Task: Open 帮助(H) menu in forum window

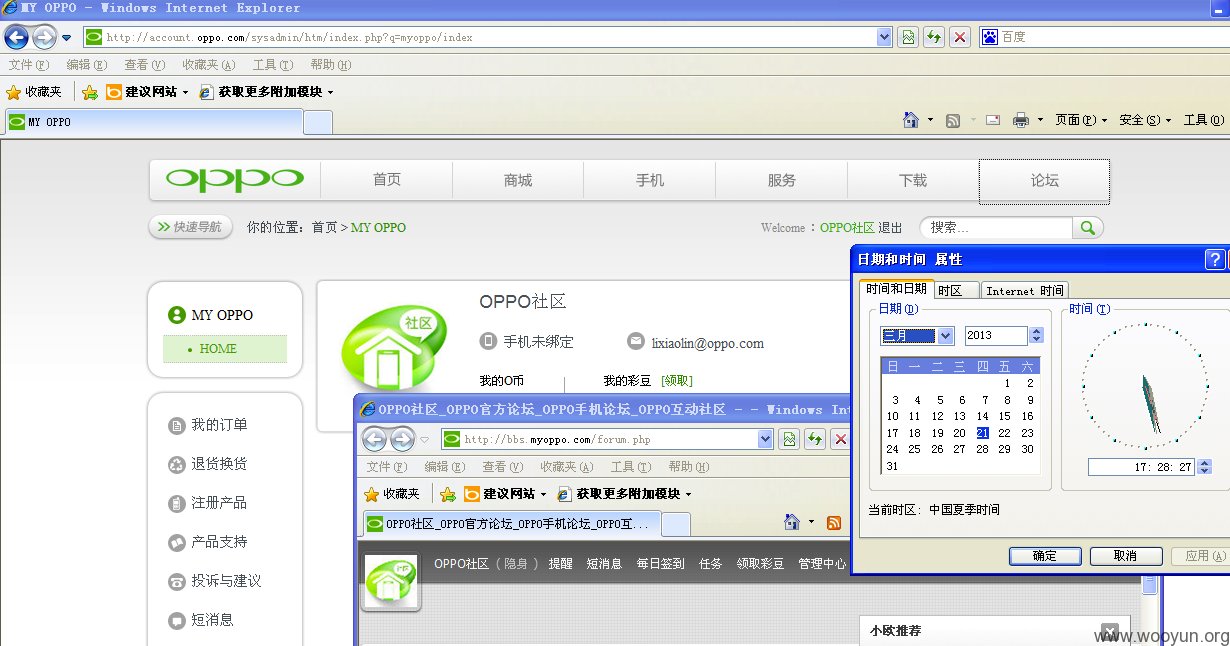Action: point(690,466)
